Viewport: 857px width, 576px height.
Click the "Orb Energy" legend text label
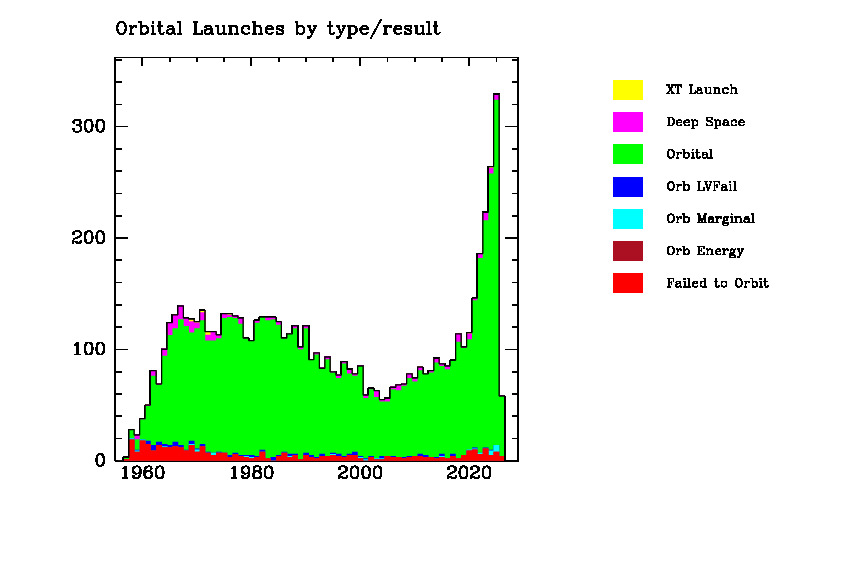pyautogui.click(x=704, y=251)
